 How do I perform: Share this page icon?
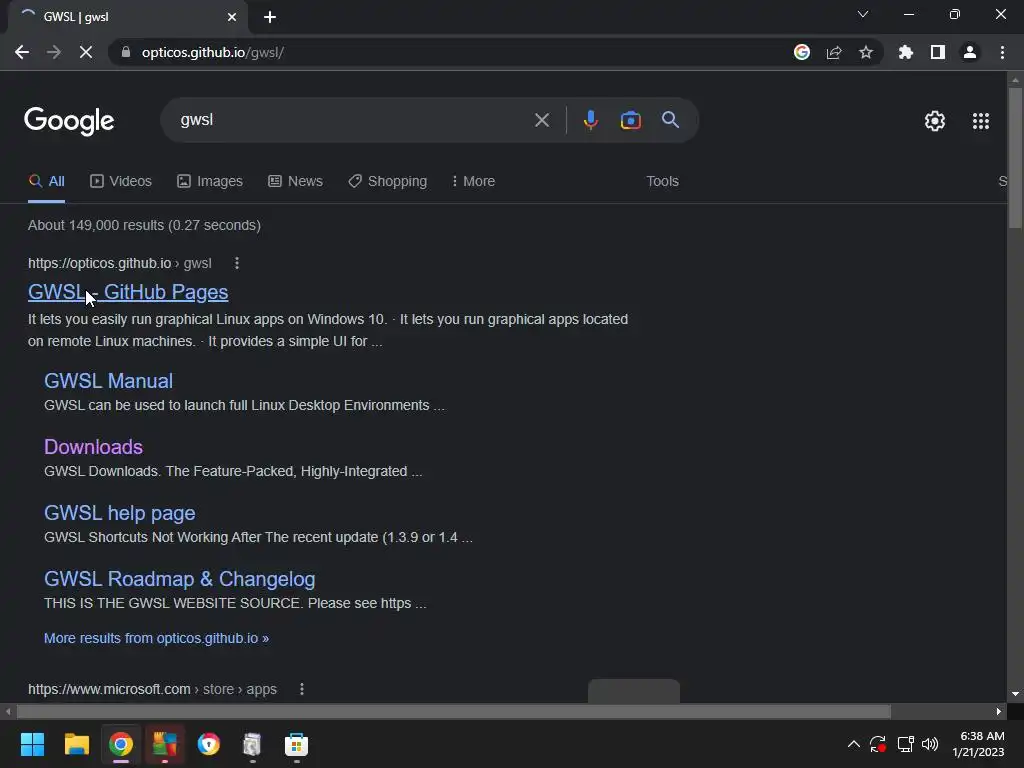tap(834, 52)
